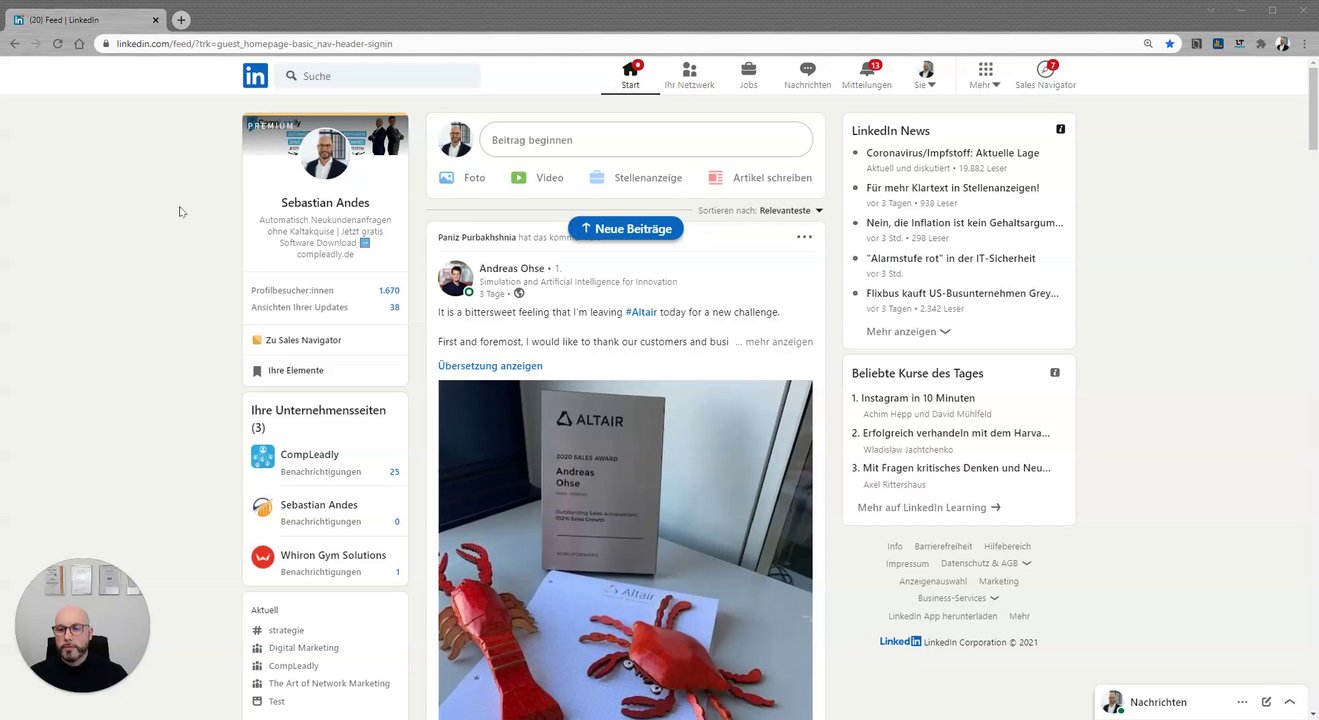Open the Sebastian Andes profile name
The height and width of the screenshot is (720, 1319).
(325, 202)
